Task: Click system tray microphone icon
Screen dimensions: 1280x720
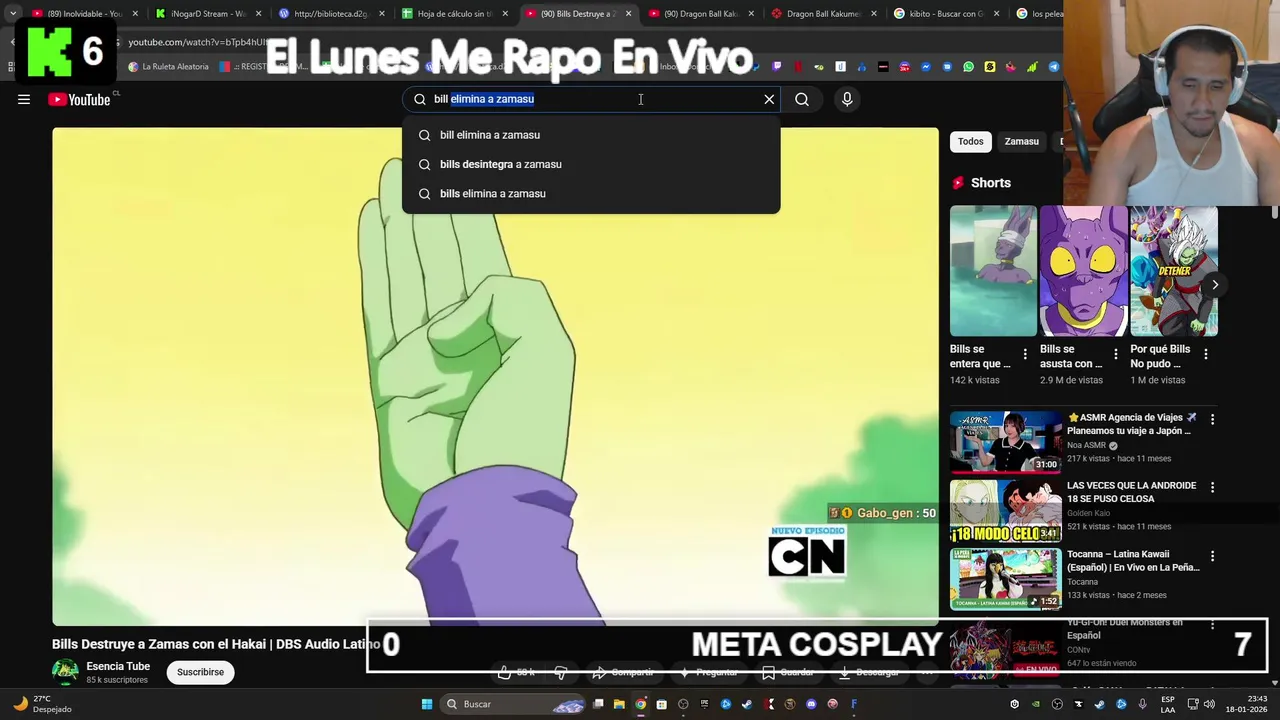Action: 1142,704
